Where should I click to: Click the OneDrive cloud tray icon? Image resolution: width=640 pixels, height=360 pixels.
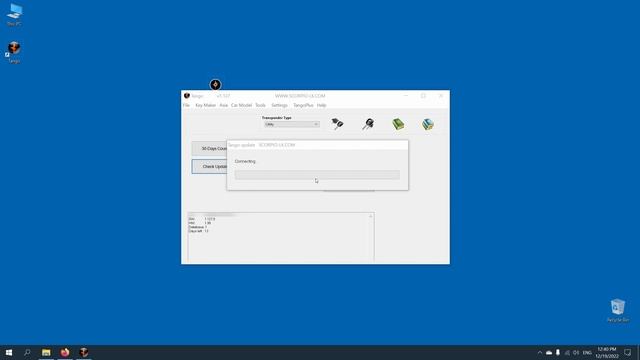tap(549, 353)
